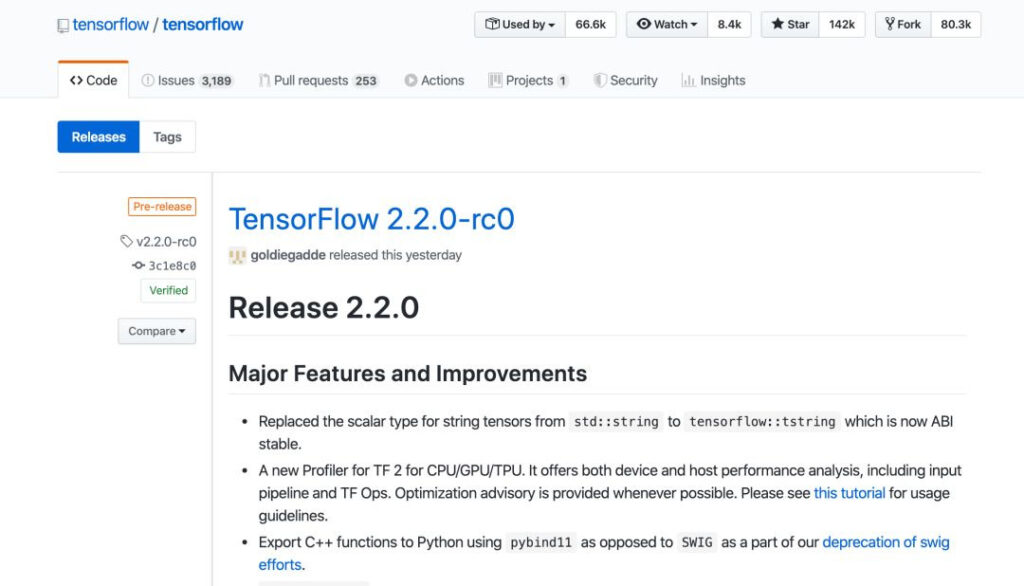
Task: Click goldiegadde's avatar thumbnail
Action: (237, 255)
